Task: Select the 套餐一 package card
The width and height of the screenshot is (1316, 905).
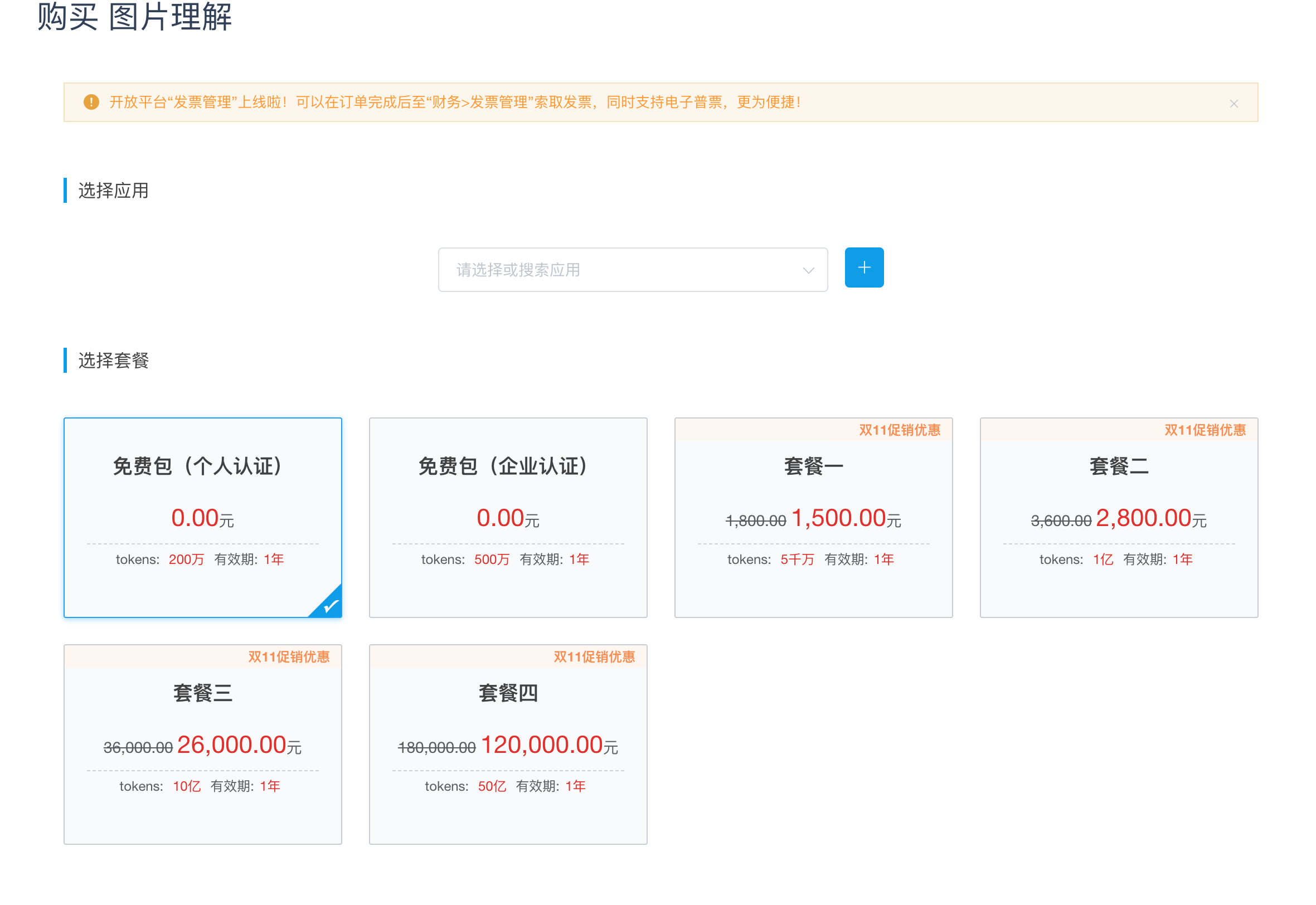Action: point(813,517)
